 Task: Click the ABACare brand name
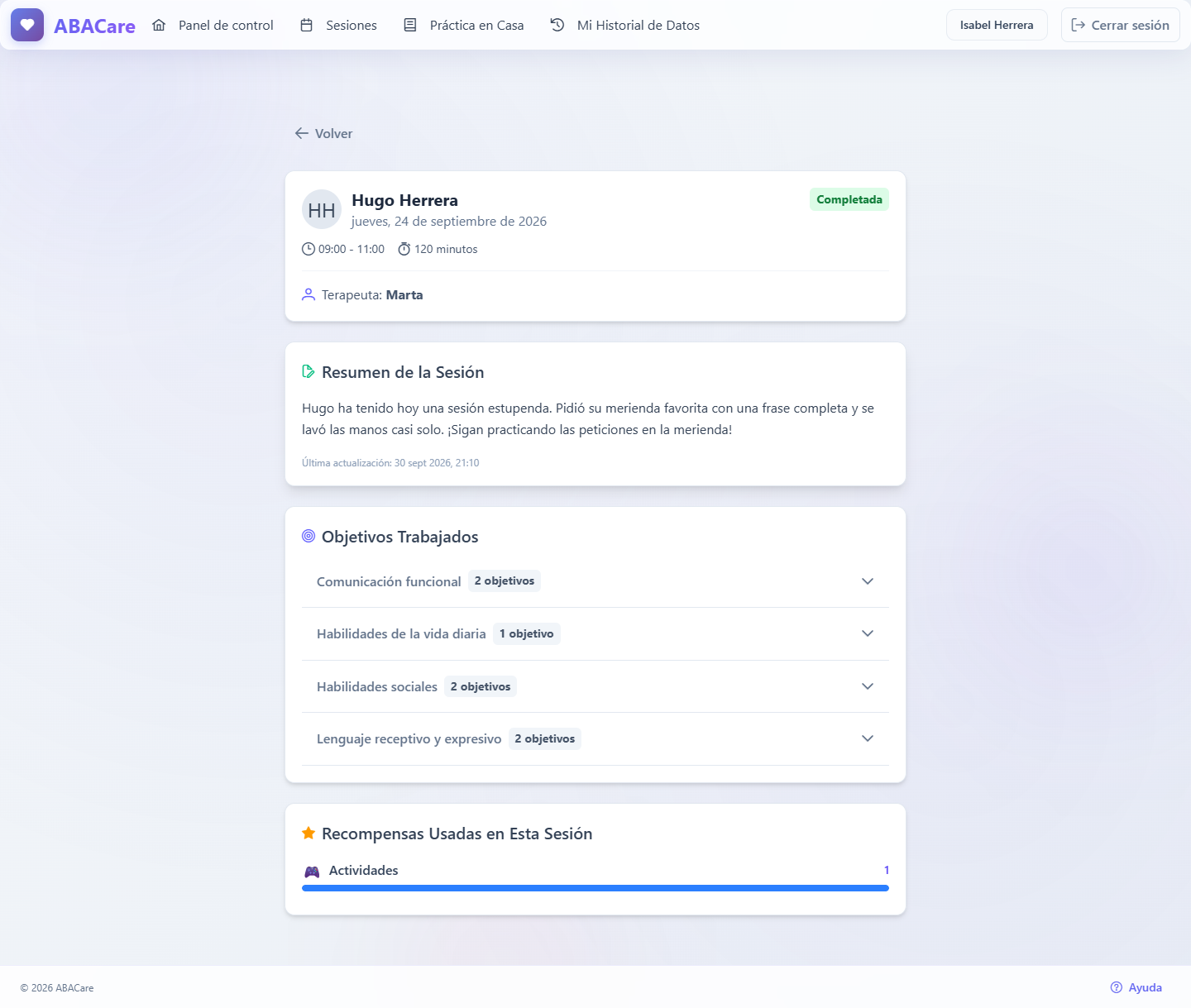(94, 26)
